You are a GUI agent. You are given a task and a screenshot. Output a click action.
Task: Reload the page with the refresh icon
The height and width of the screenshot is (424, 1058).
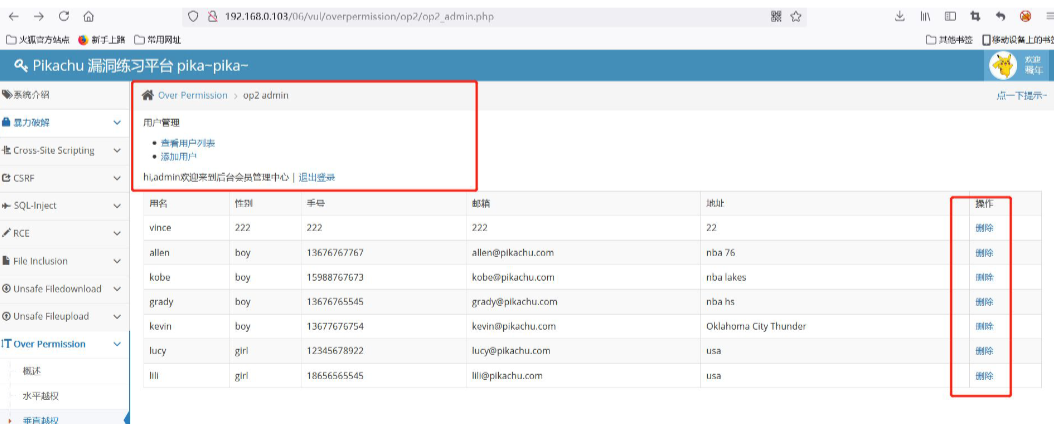pos(65,16)
